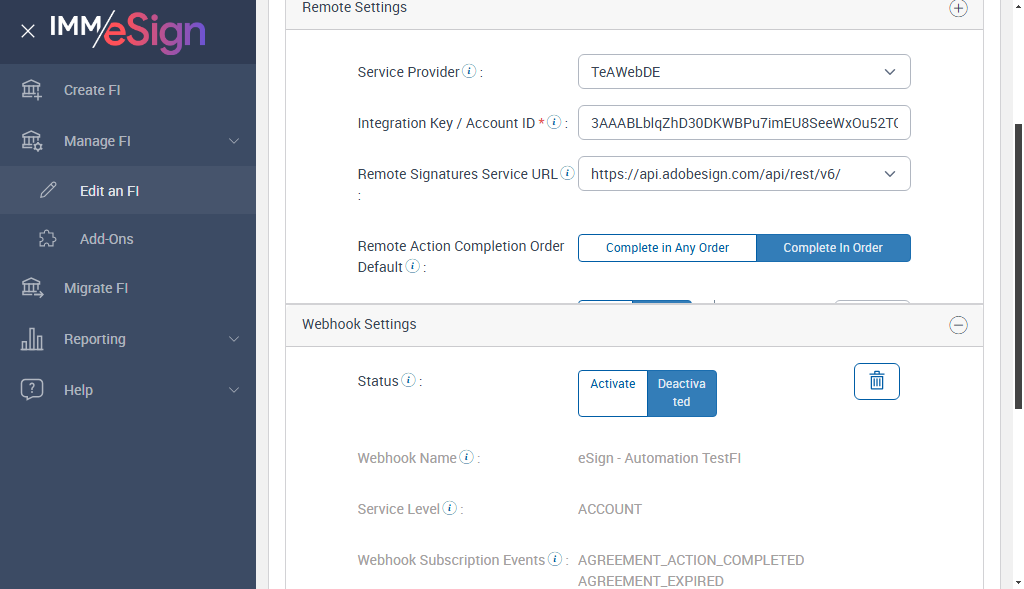The width and height of the screenshot is (1024, 589).
Task: Select Complete In Order
Action: click(x=833, y=247)
